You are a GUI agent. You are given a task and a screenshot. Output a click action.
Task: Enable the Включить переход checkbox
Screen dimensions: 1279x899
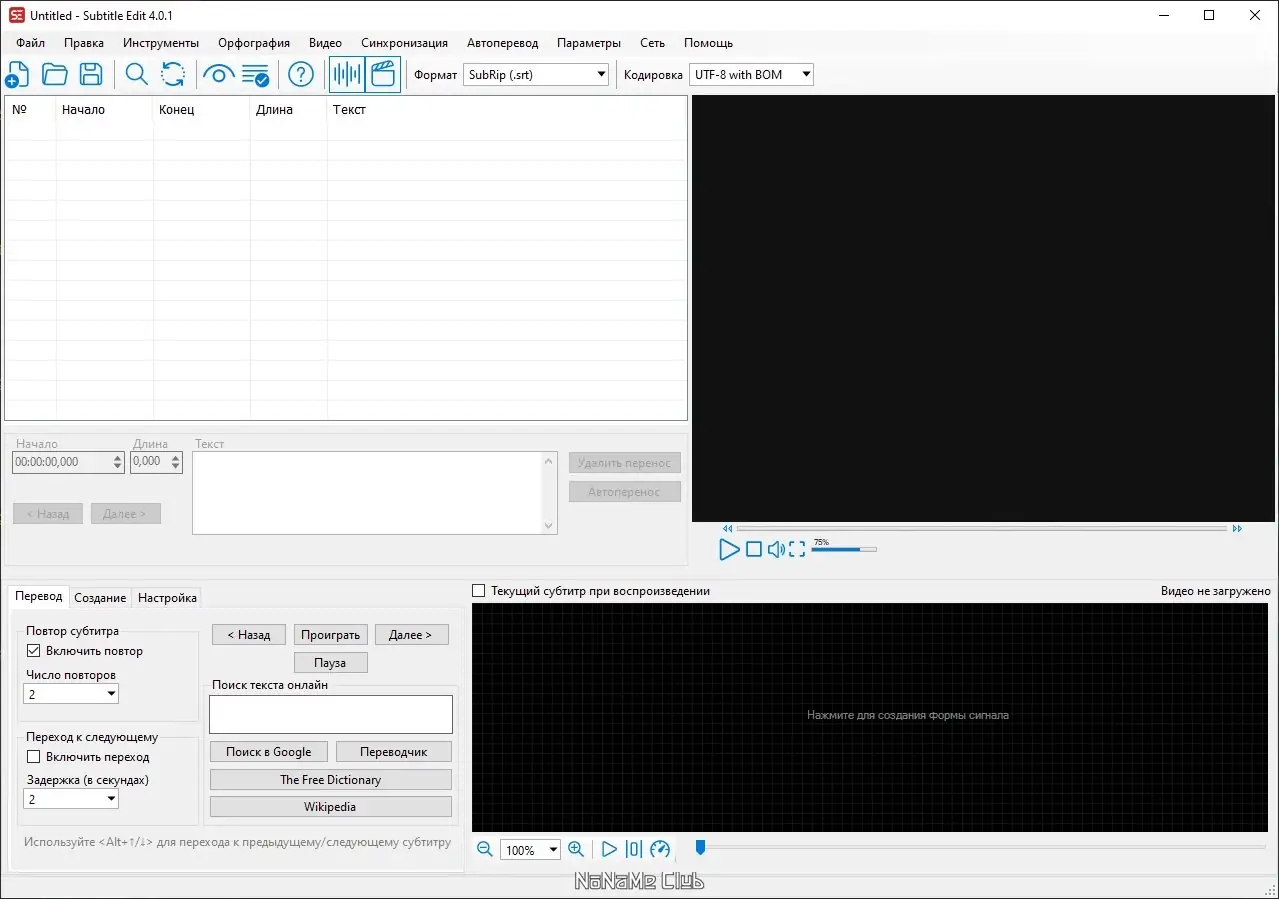(34, 757)
